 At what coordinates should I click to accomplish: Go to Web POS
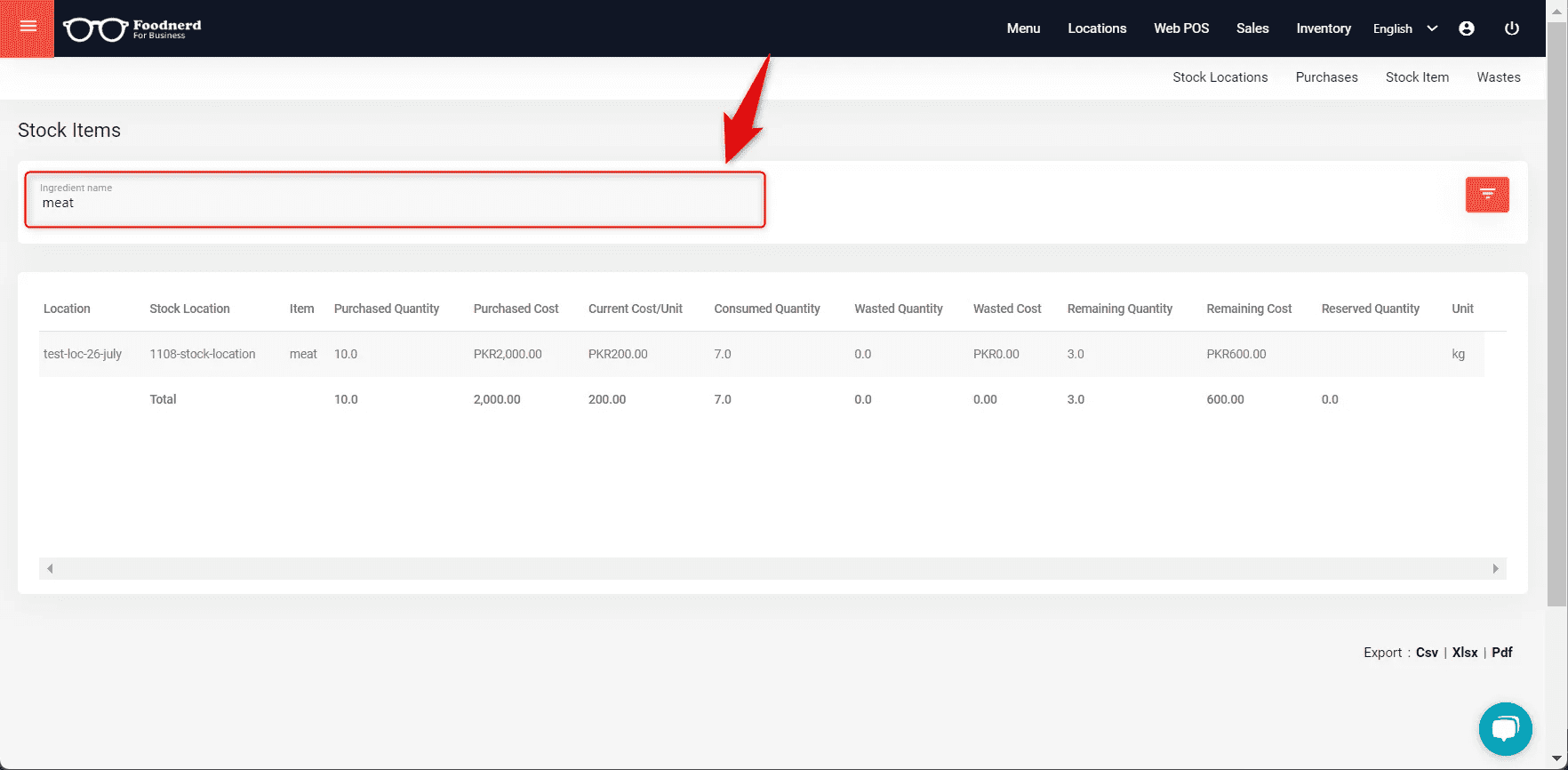pyautogui.click(x=1181, y=28)
